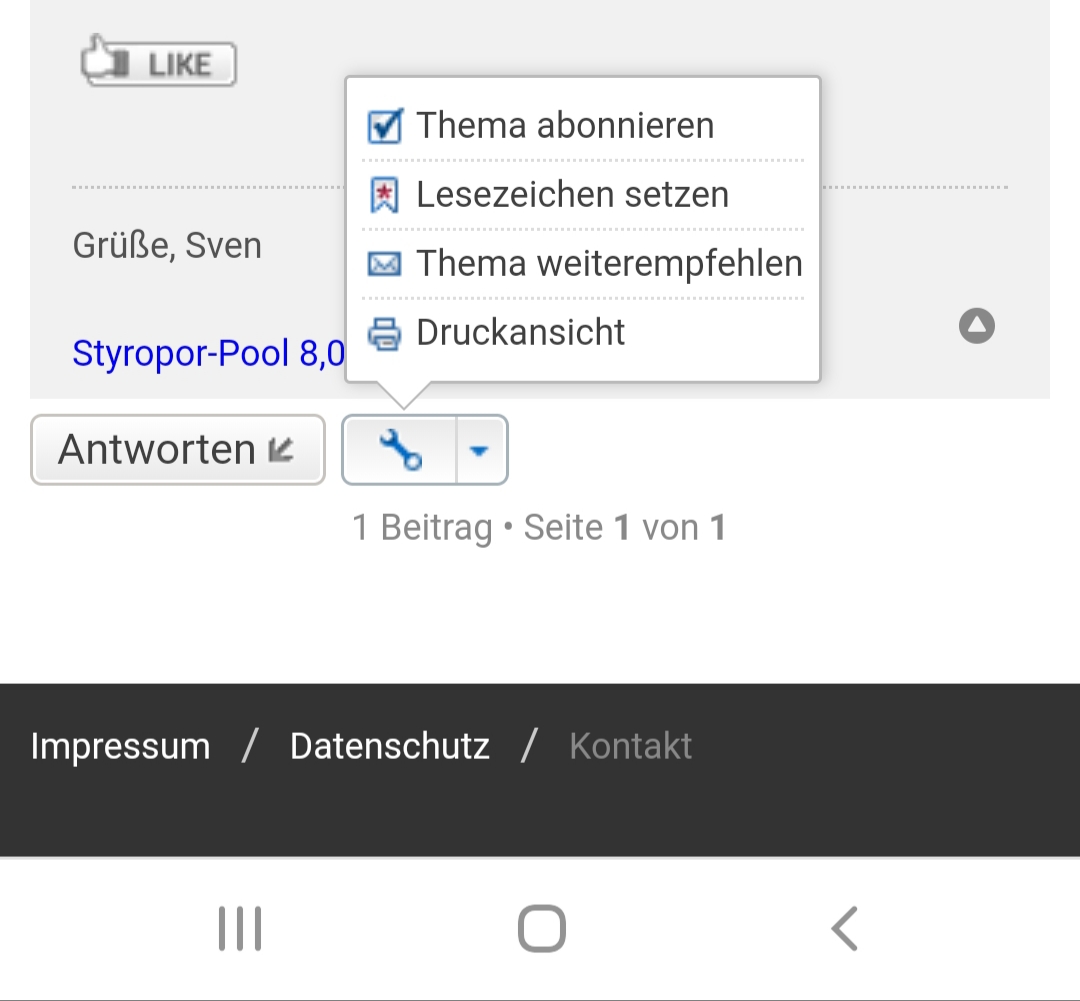The width and height of the screenshot is (1080, 1001).
Task: Choose Thema abonnieren from the menu
Action: coord(565,125)
